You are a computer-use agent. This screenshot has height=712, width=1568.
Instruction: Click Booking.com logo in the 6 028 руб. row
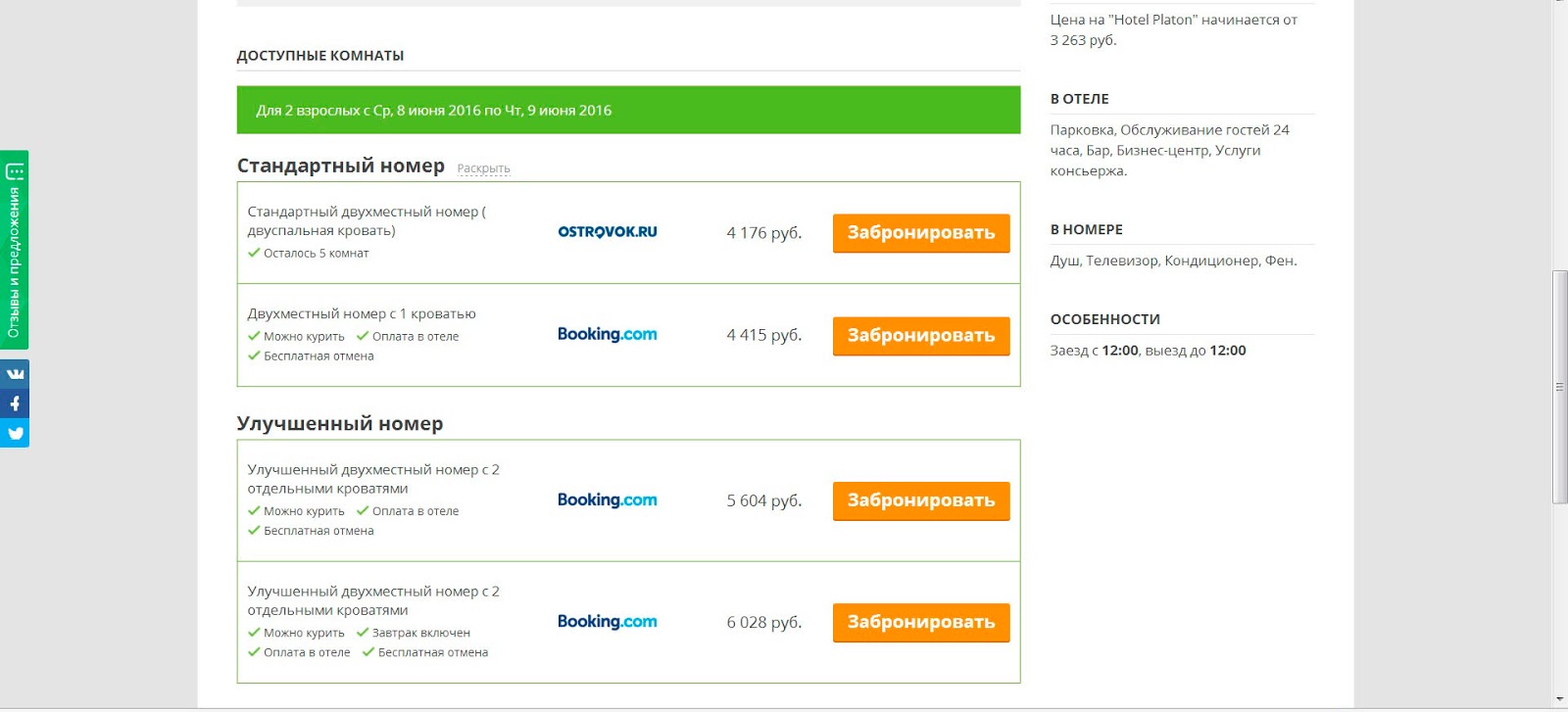click(607, 621)
